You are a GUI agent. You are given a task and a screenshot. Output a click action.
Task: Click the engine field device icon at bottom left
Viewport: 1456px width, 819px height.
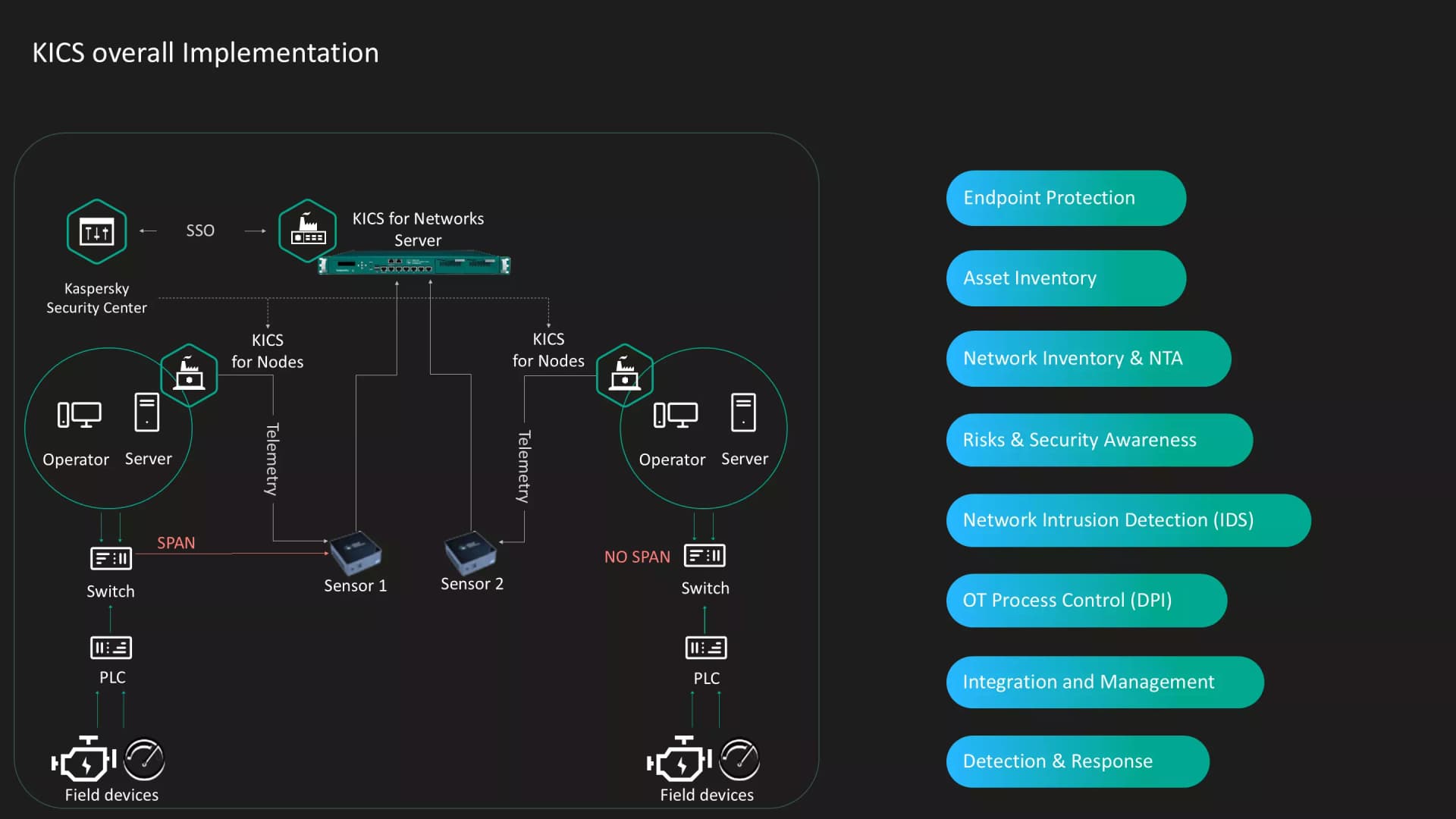(84, 759)
